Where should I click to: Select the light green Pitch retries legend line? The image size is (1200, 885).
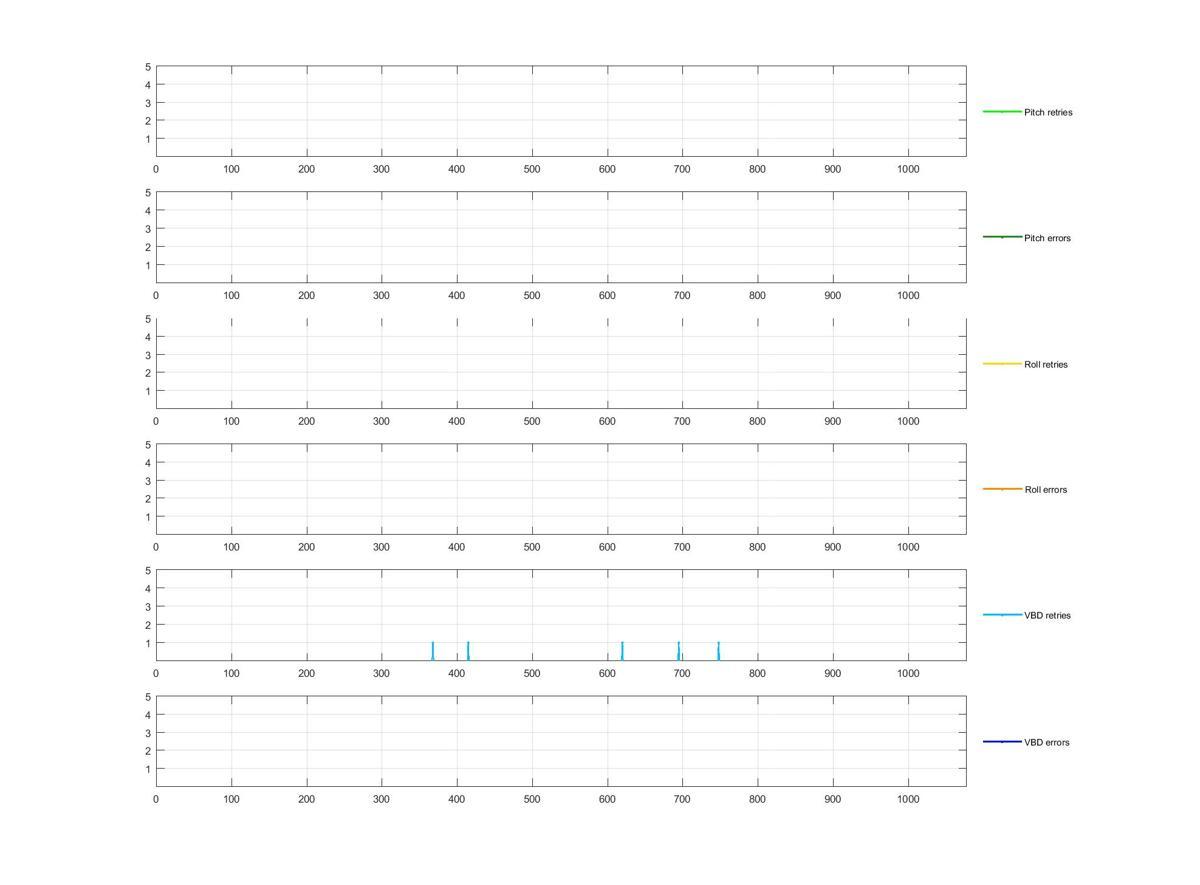pyautogui.click(x=1002, y=112)
